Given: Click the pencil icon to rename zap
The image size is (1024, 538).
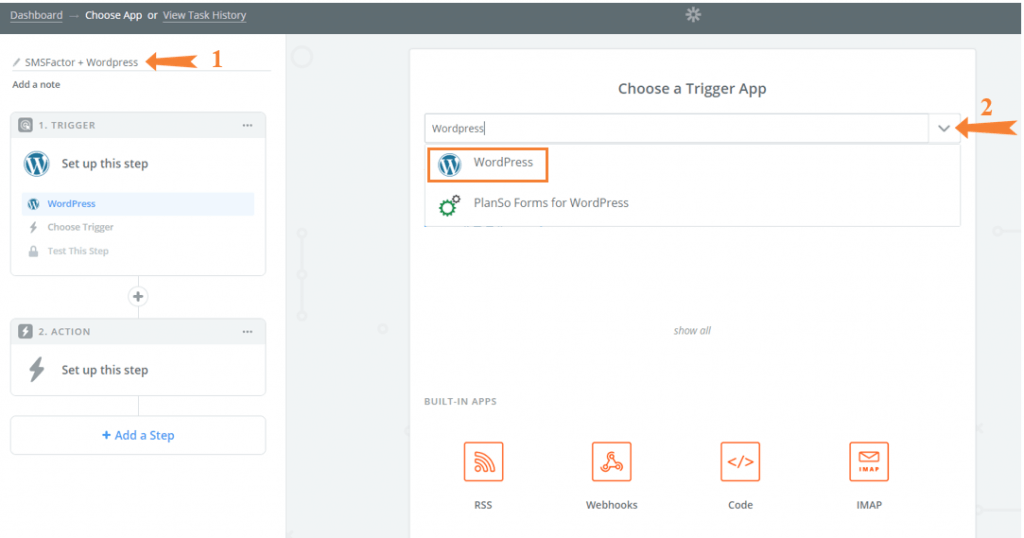Looking at the screenshot, I should click(x=16, y=63).
